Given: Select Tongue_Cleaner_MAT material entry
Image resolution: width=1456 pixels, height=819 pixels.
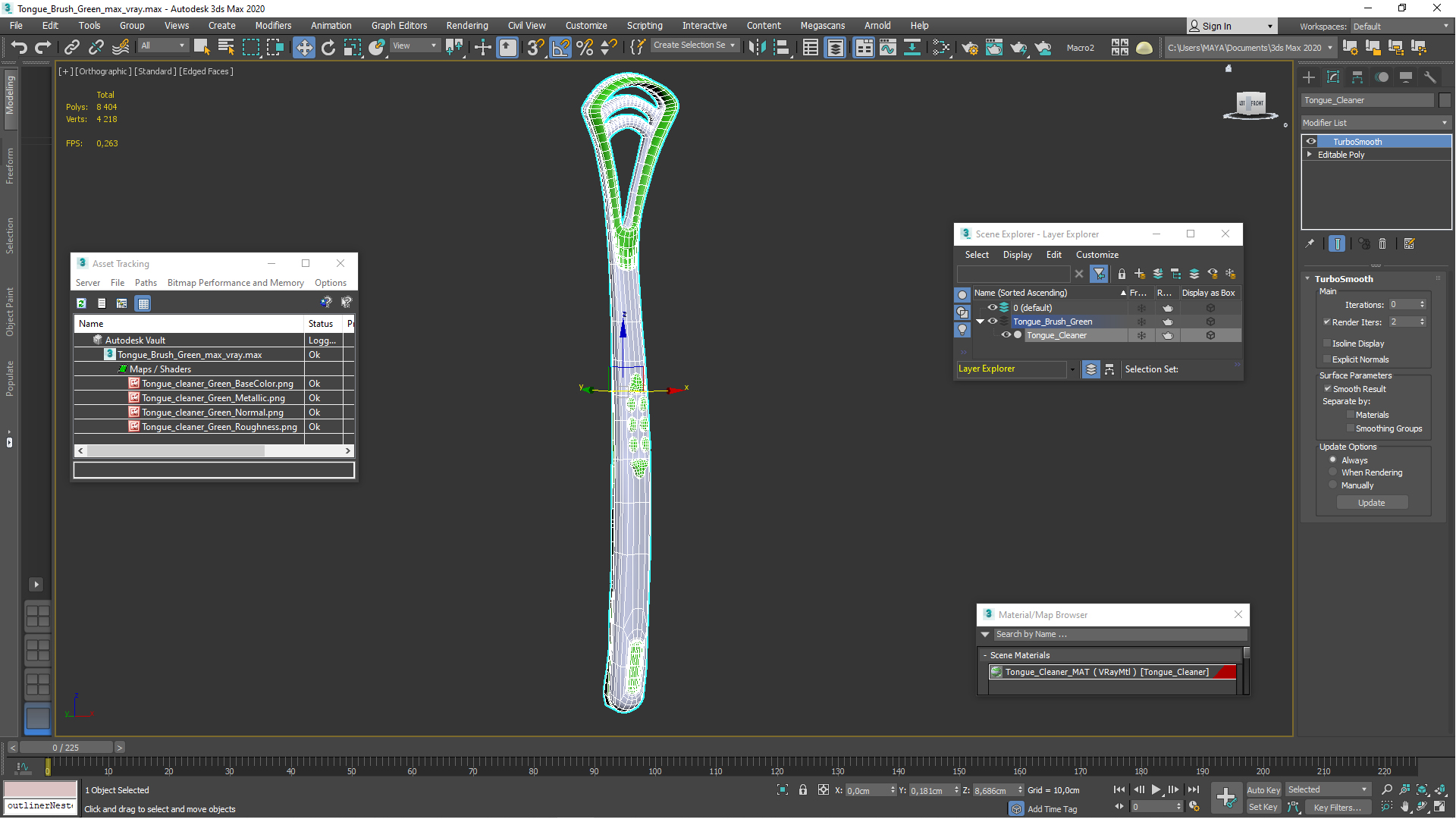Looking at the screenshot, I should point(1112,672).
